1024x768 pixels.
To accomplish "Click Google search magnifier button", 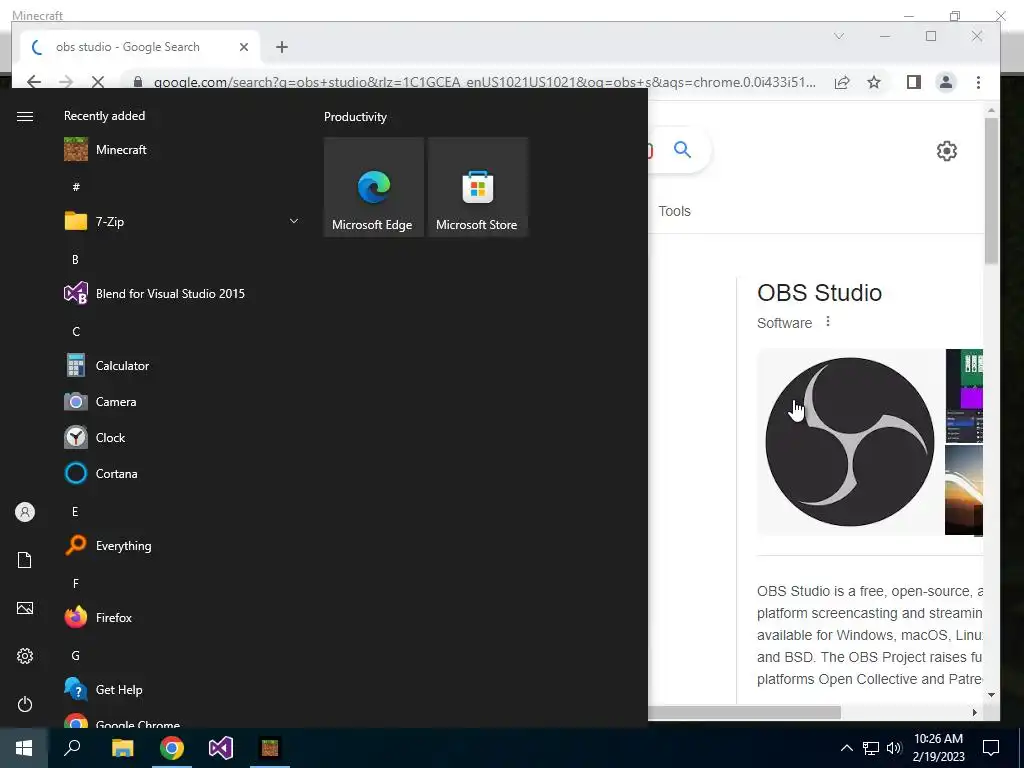I will coord(682,150).
